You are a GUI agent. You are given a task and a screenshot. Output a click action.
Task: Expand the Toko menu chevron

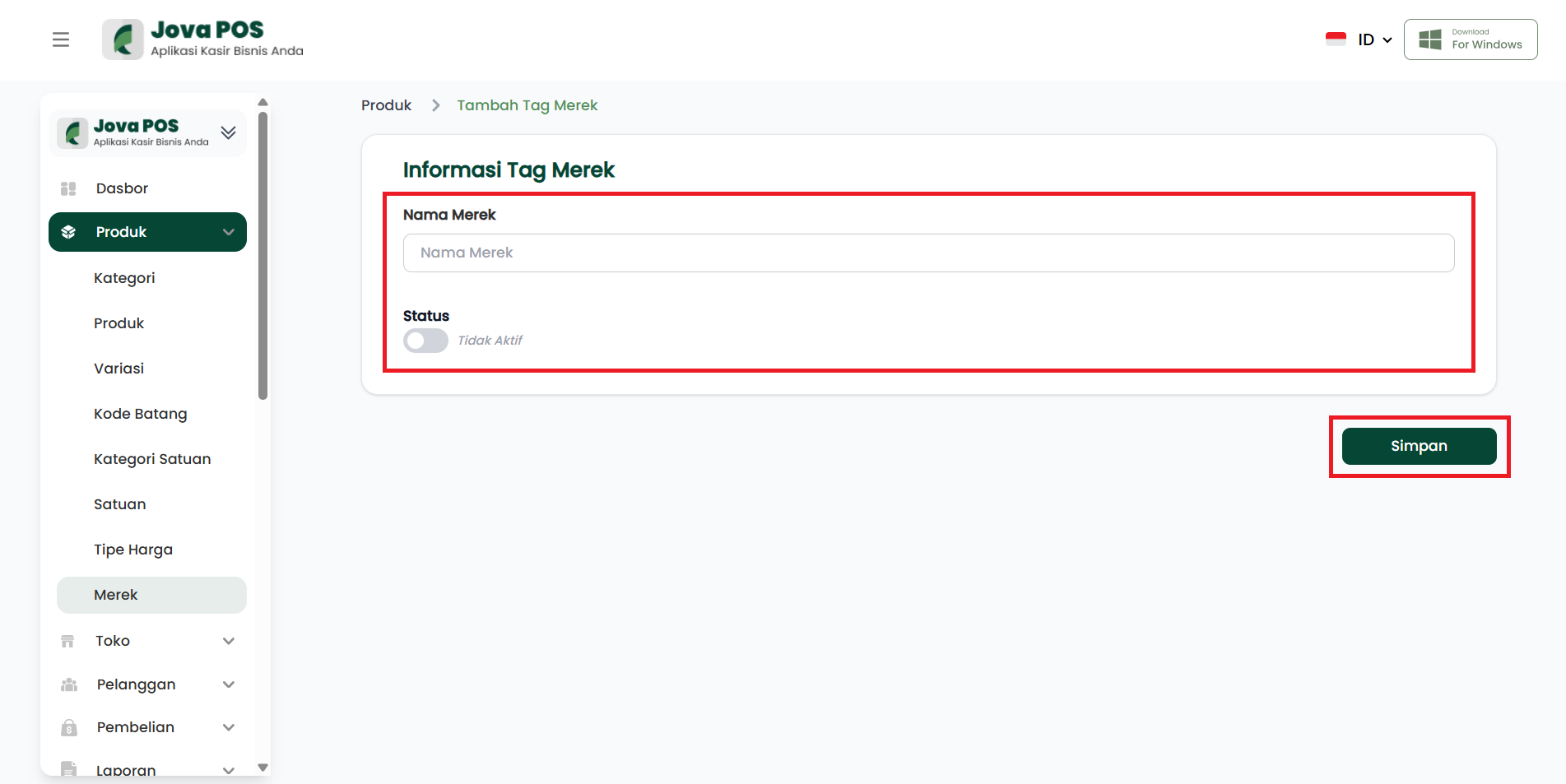click(x=229, y=641)
